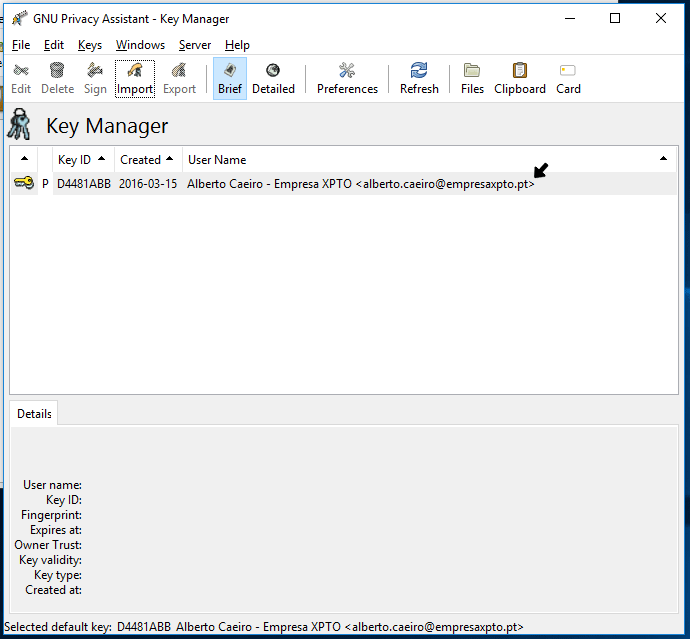Maximize the Key Manager window
This screenshot has width=690, height=639.
615,18
